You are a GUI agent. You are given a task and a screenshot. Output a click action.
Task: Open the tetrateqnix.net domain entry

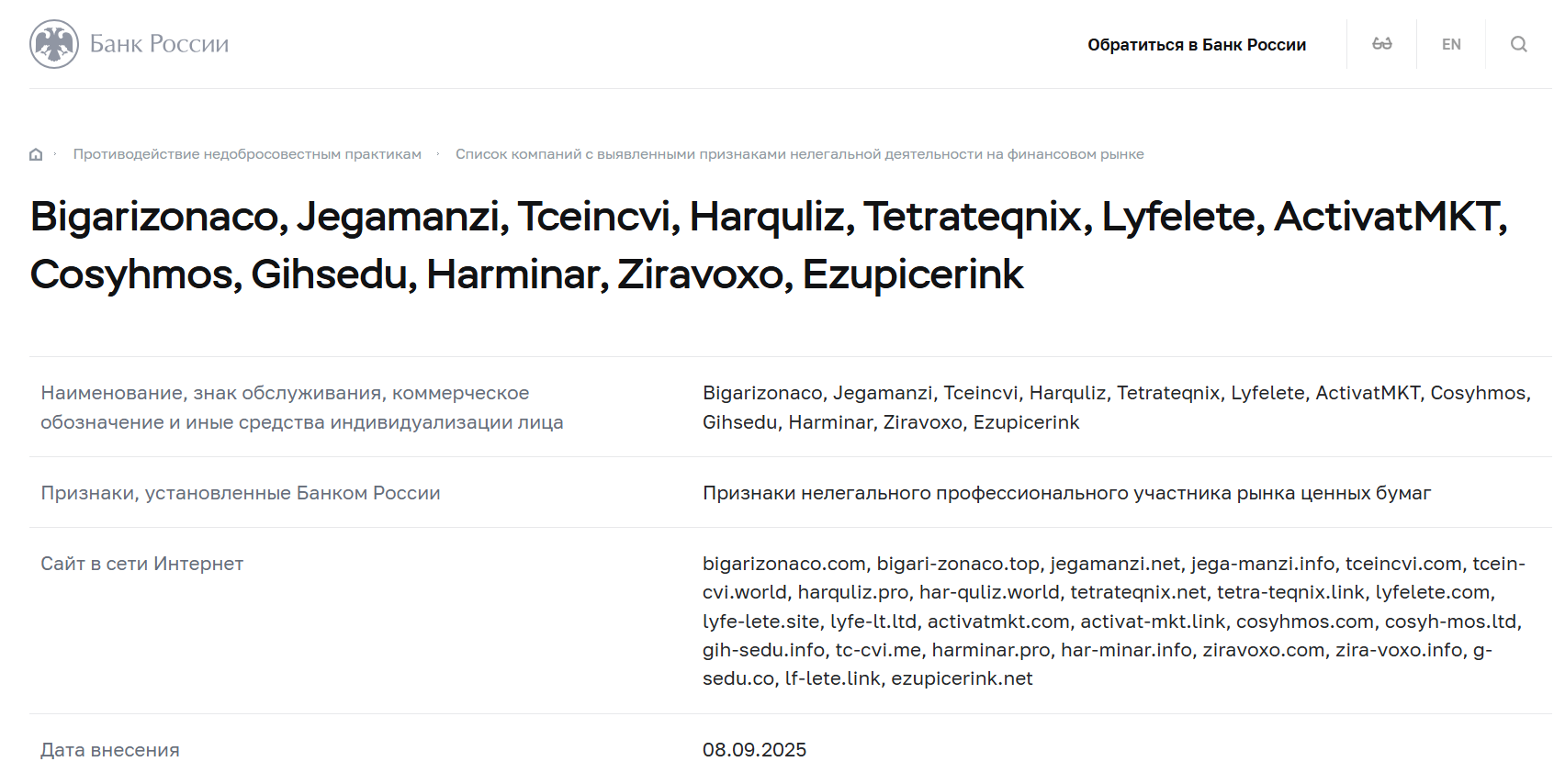(1137, 592)
